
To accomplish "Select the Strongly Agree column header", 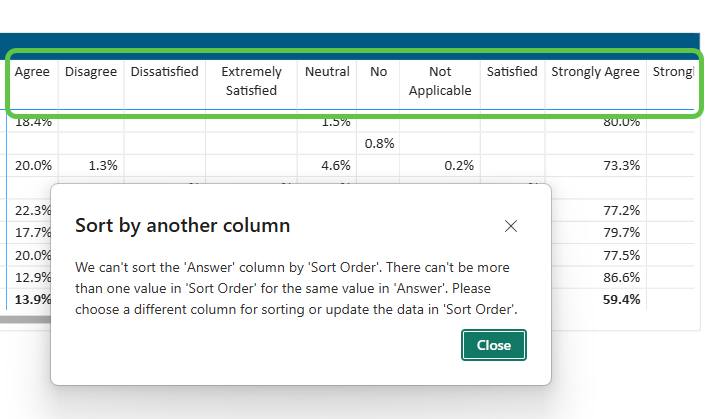I will click(595, 72).
